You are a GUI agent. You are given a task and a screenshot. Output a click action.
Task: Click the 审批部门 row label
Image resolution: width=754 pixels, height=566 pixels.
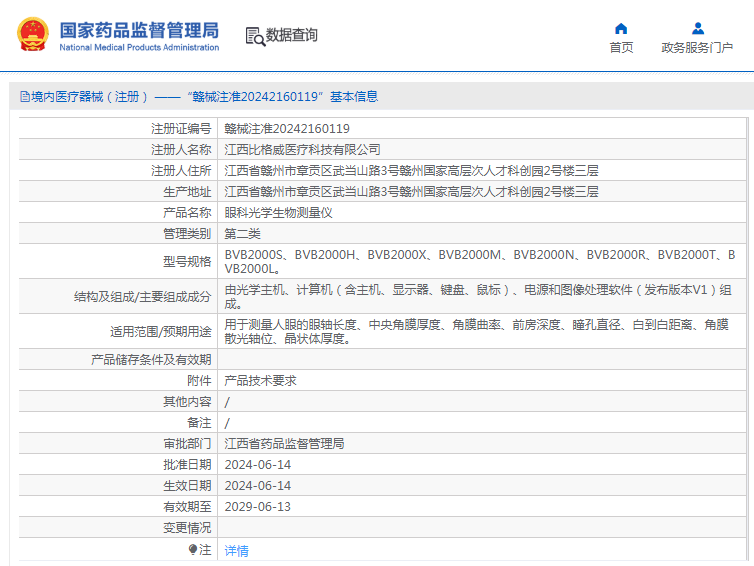pos(187,444)
